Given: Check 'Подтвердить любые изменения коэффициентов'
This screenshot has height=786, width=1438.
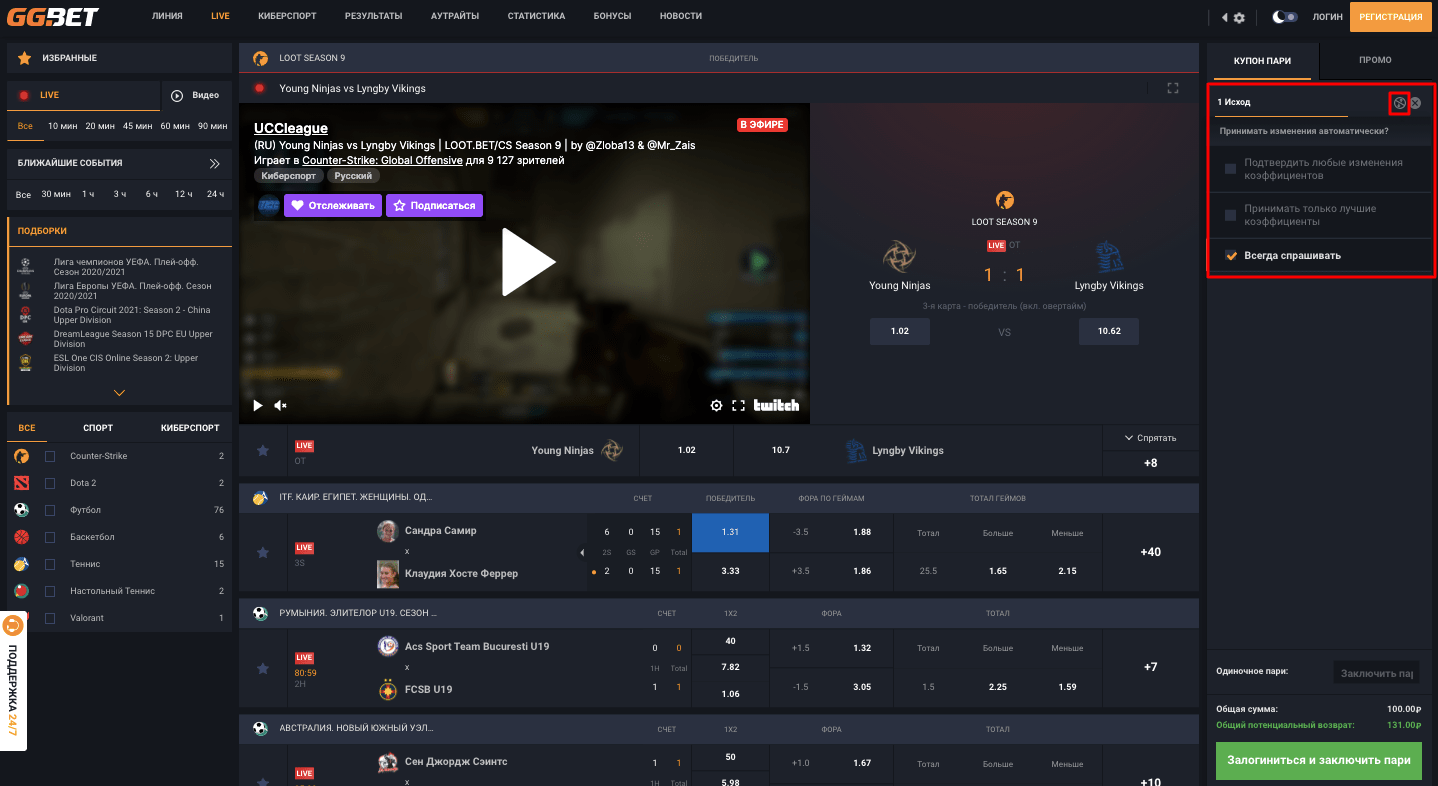Looking at the screenshot, I should pos(1230,168).
